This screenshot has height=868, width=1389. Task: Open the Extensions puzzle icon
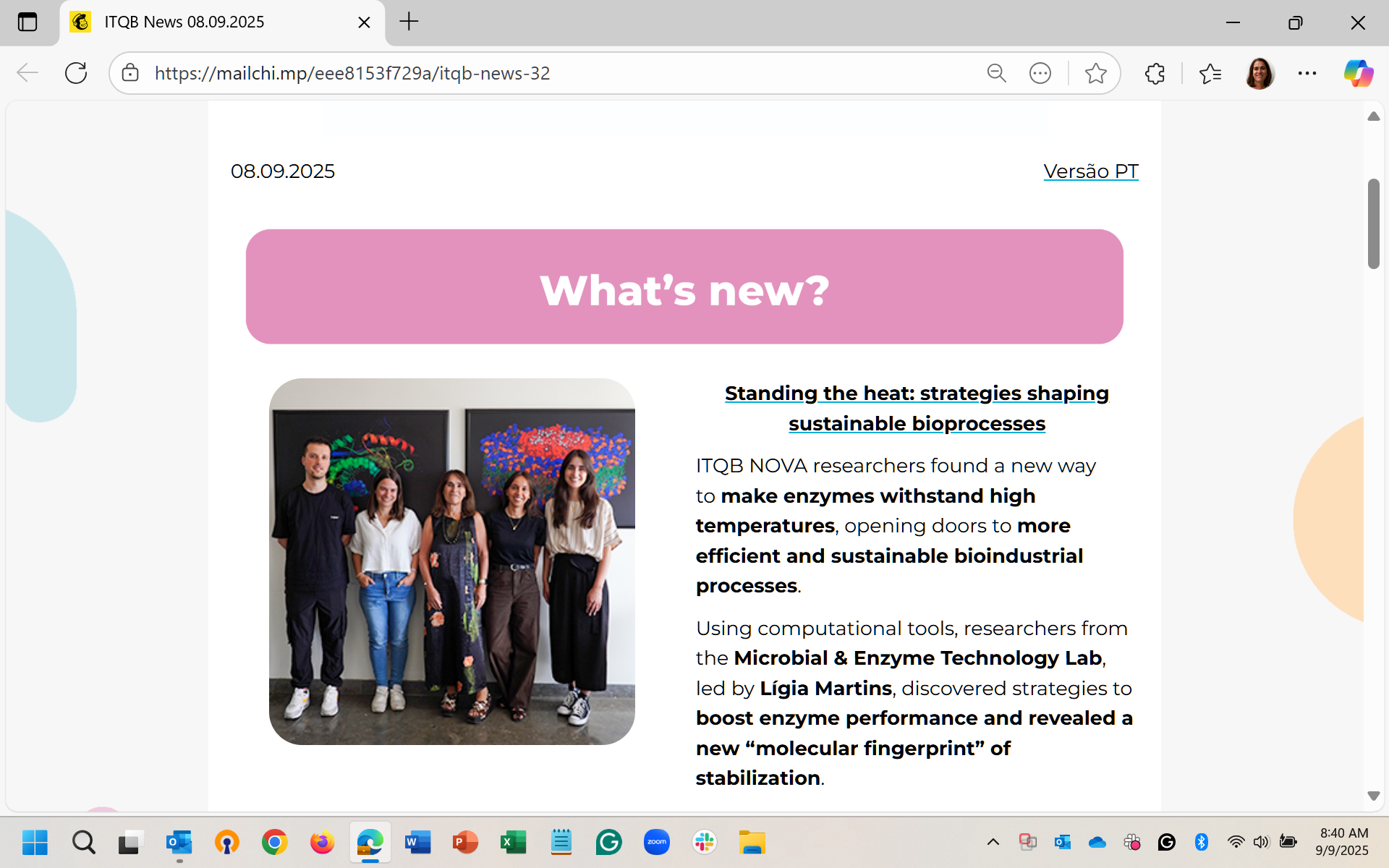1155,73
